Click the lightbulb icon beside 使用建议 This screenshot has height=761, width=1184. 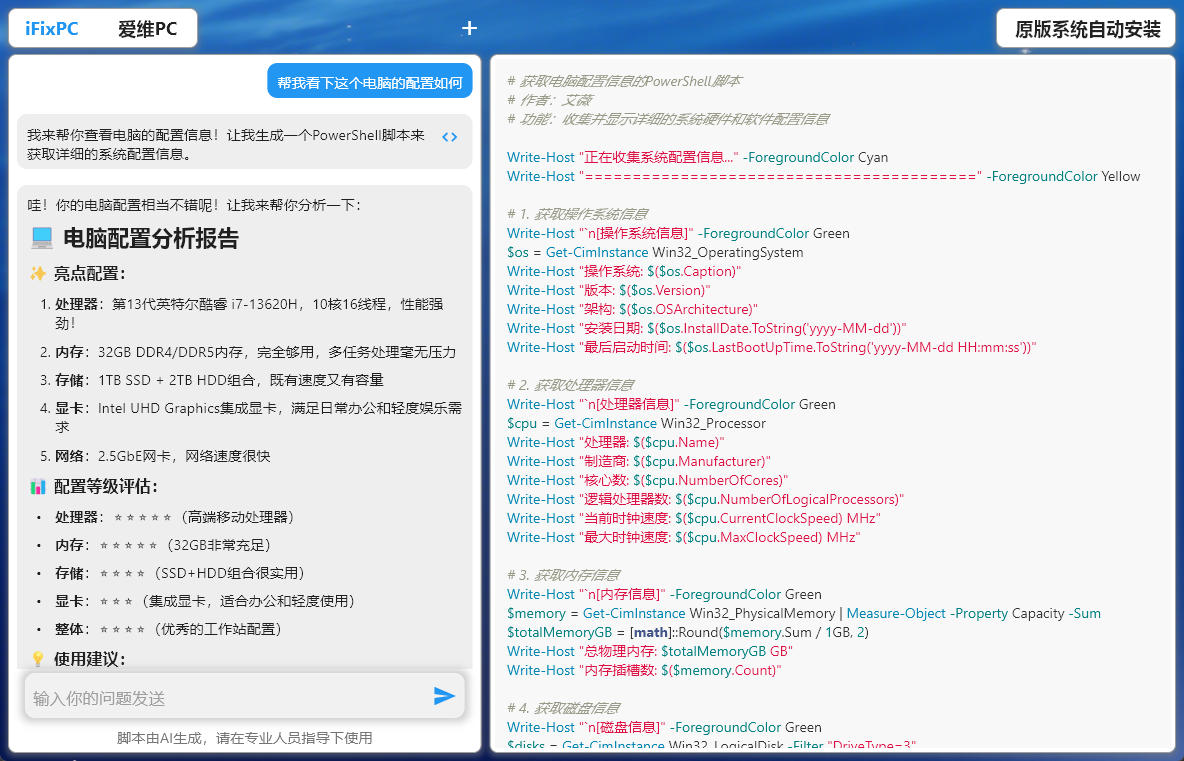pos(38,659)
